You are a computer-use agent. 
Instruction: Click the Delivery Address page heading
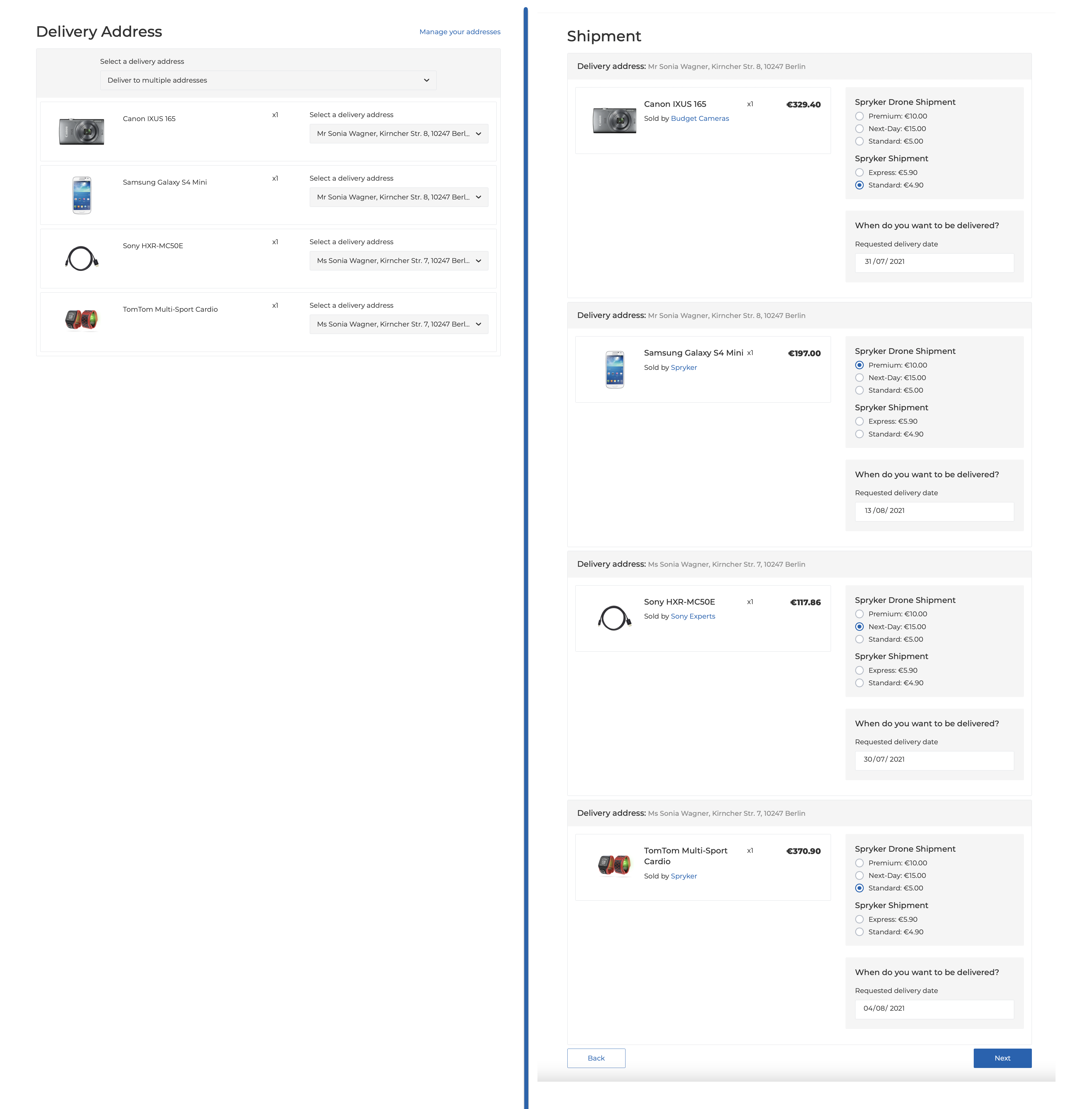pyautogui.click(x=99, y=32)
